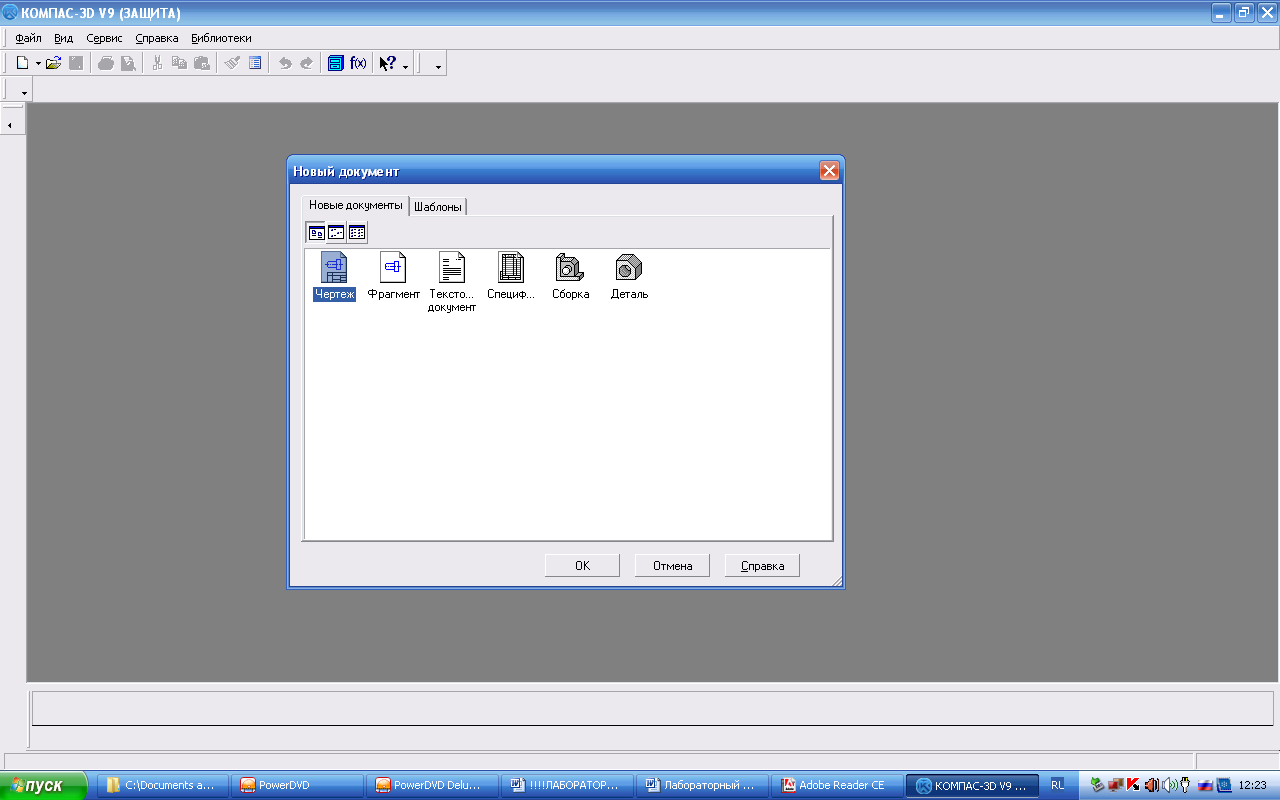
Task: Collapse the left side panel arrow
Action: click(9, 125)
